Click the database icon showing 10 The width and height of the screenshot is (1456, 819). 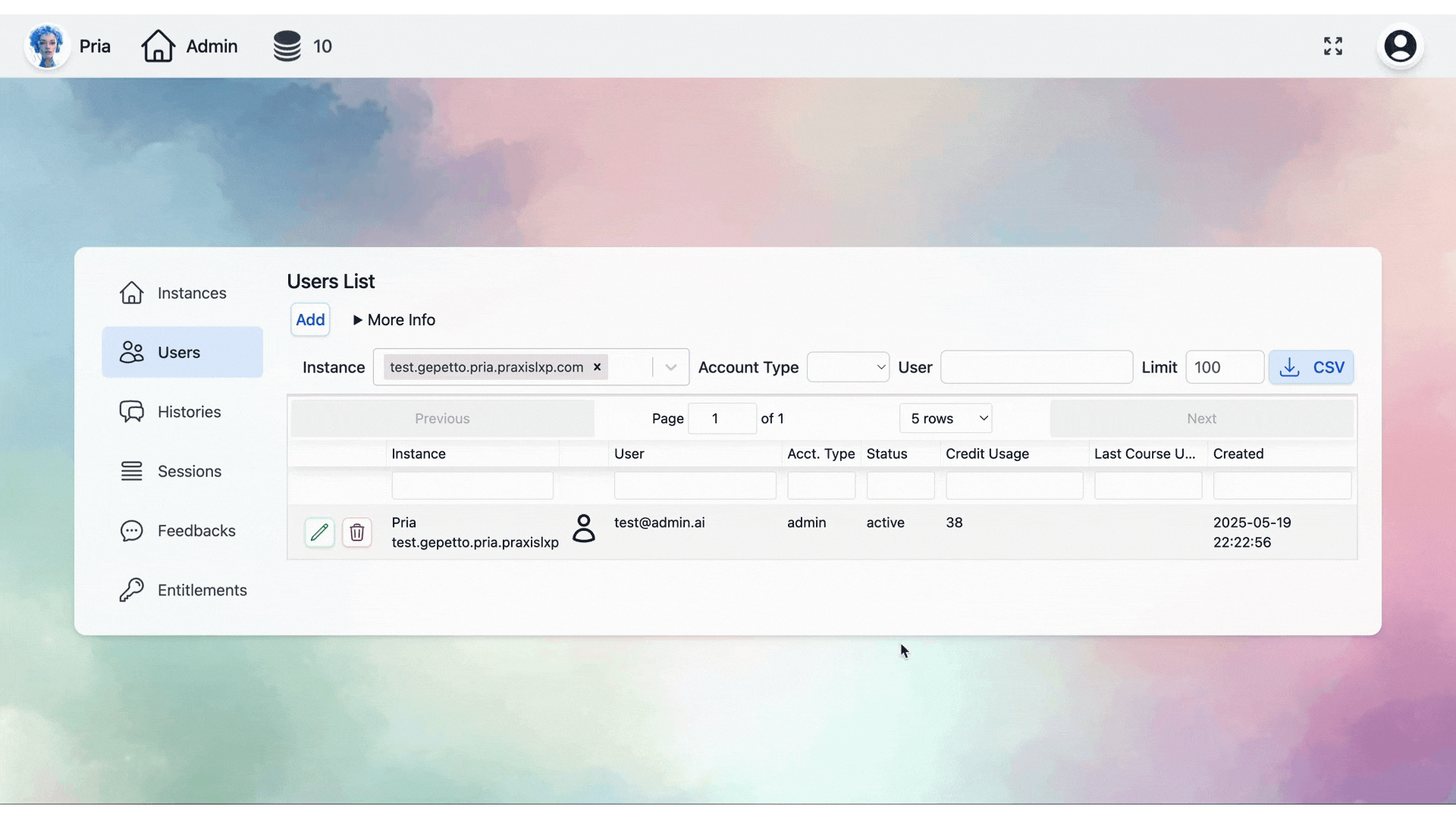click(x=287, y=45)
